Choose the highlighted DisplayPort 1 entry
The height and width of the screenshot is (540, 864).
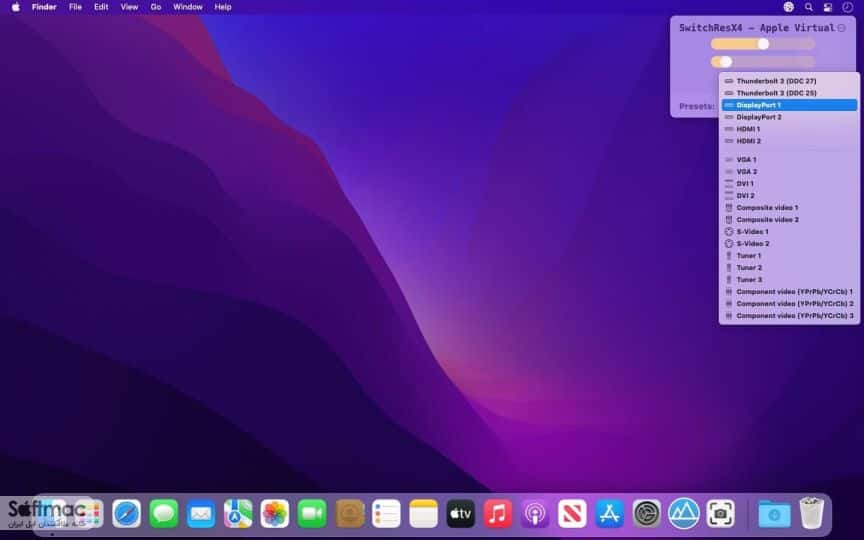pyautogui.click(x=789, y=105)
